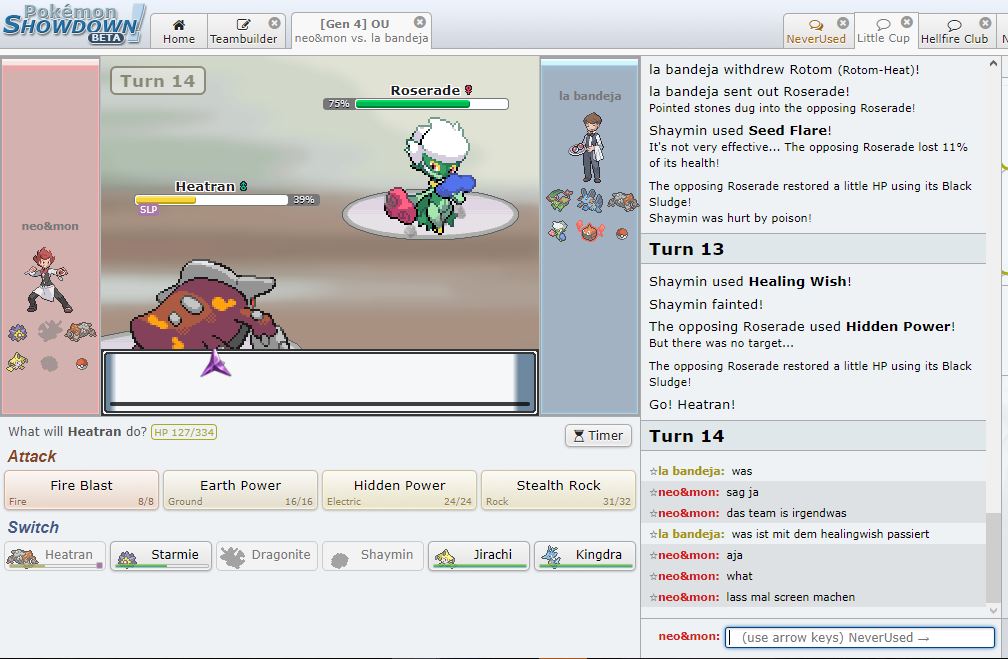The image size is (1008, 659).
Task: Close the Little Cup chat tab
Action: pyautogui.click(x=907, y=22)
